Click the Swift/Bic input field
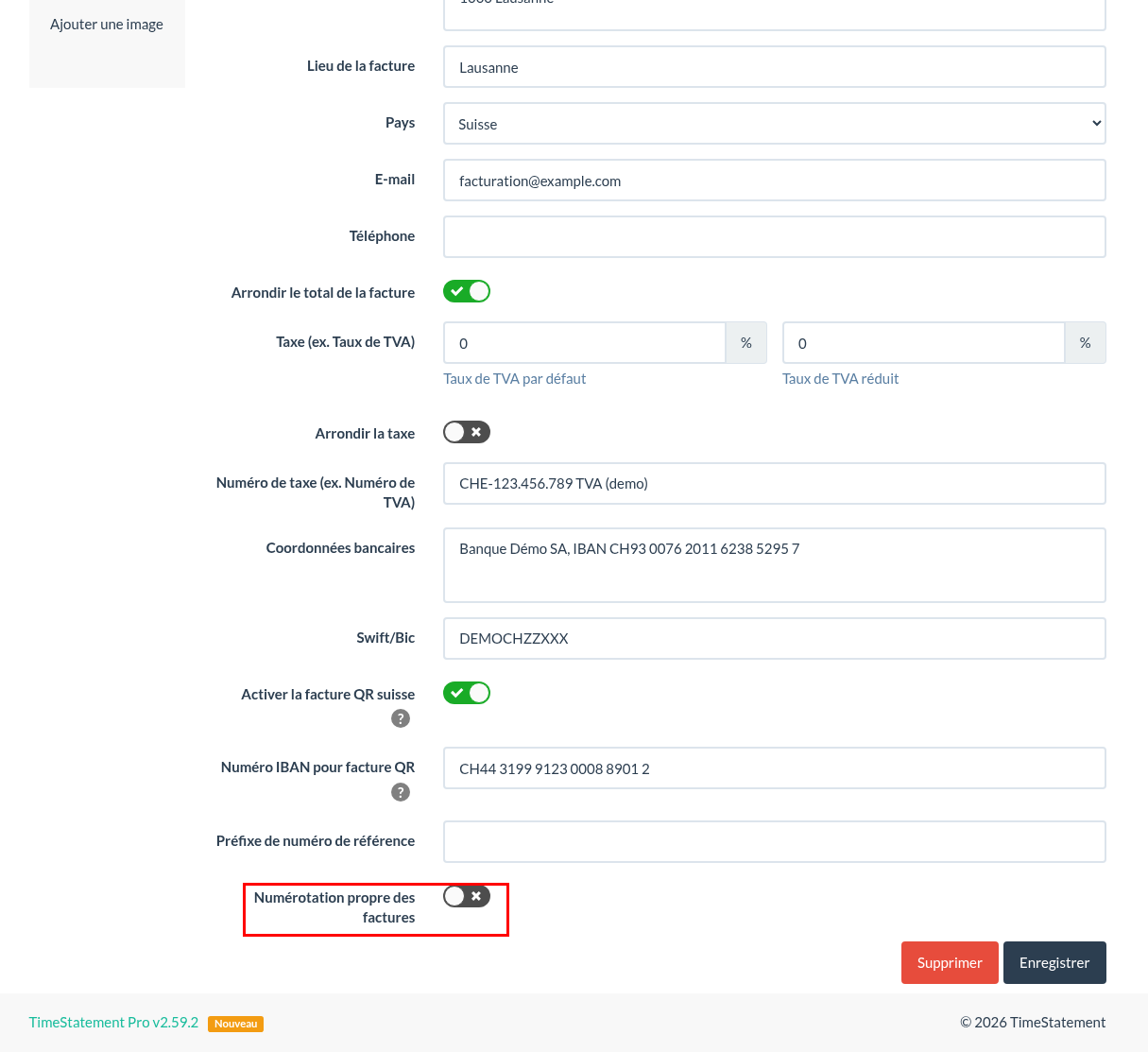1148x1052 pixels. [775, 639]
